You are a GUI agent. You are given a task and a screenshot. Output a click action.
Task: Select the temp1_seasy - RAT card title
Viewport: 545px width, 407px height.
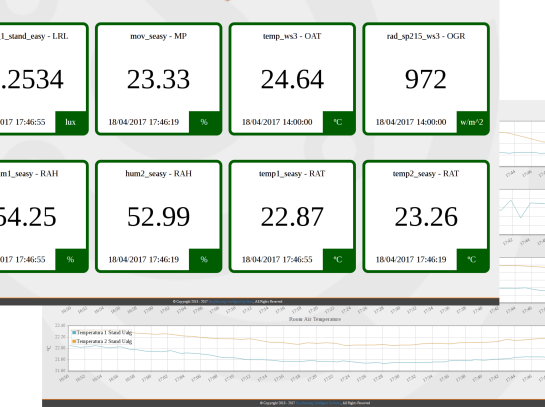[x=292, y=173]
